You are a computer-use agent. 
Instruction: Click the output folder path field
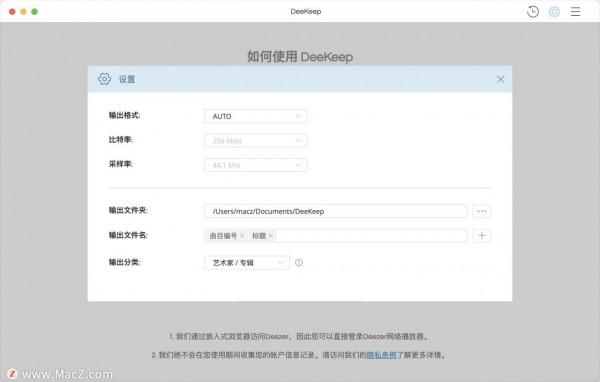click(336, 211)
